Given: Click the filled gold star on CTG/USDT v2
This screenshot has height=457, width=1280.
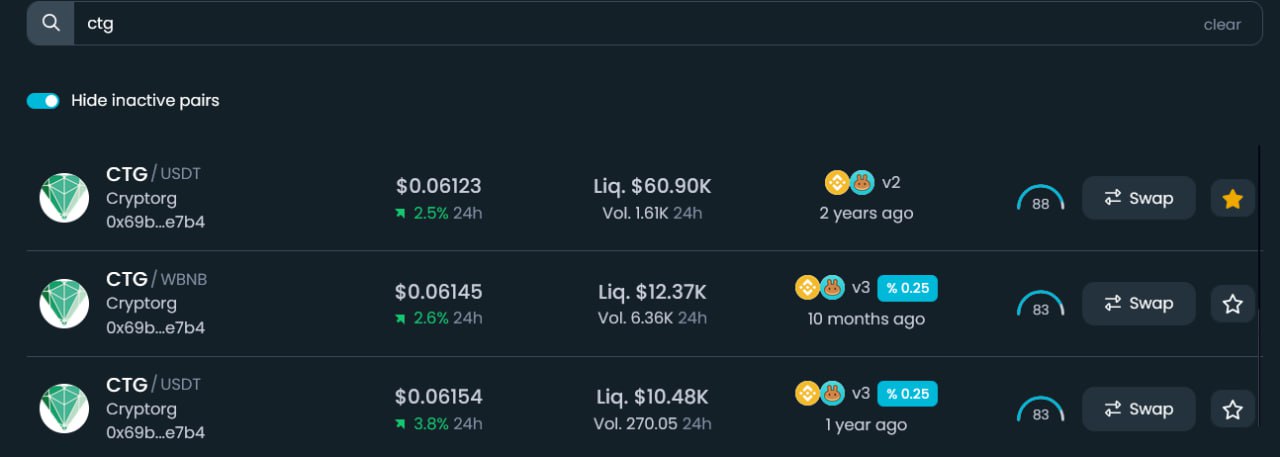Looking at the screenshot, I should (x=1232, y=198).
